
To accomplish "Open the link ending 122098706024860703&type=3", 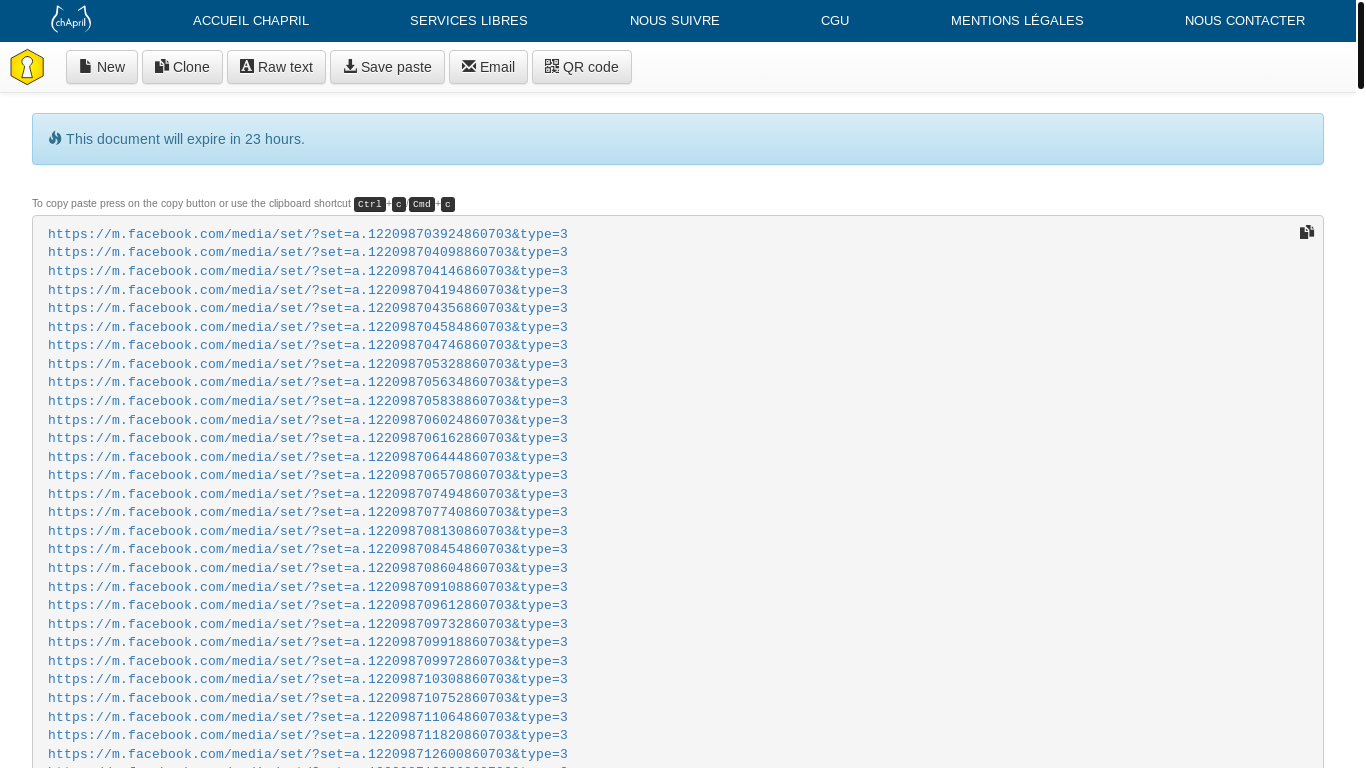I will point(308,420).
